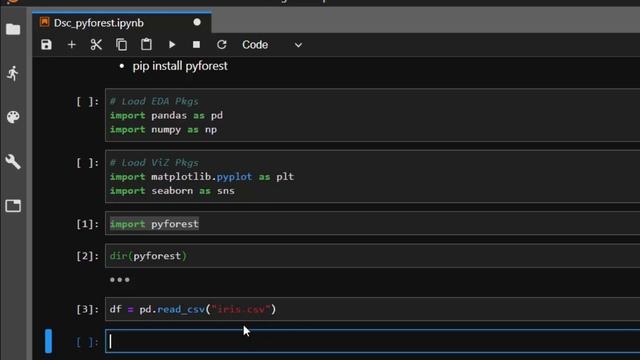The image size is (640, 360).
Task: Save the notebook with the floppy disk icon
Action: coord(47,44)
